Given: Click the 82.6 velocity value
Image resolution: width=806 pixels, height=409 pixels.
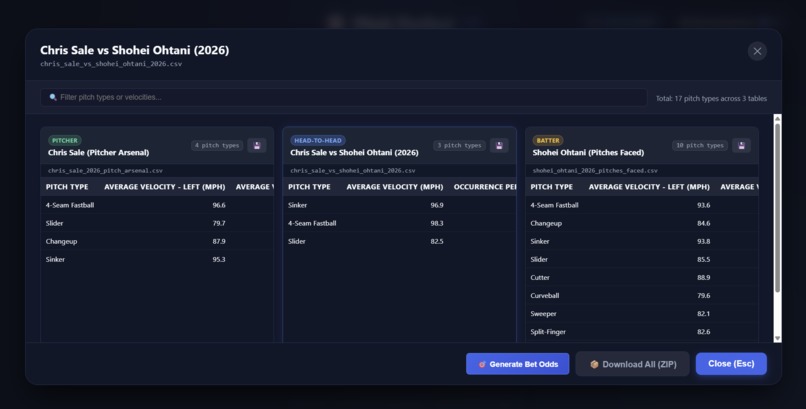Looking at the screenshot, I should pyautogui.click(x=704, y=332).
